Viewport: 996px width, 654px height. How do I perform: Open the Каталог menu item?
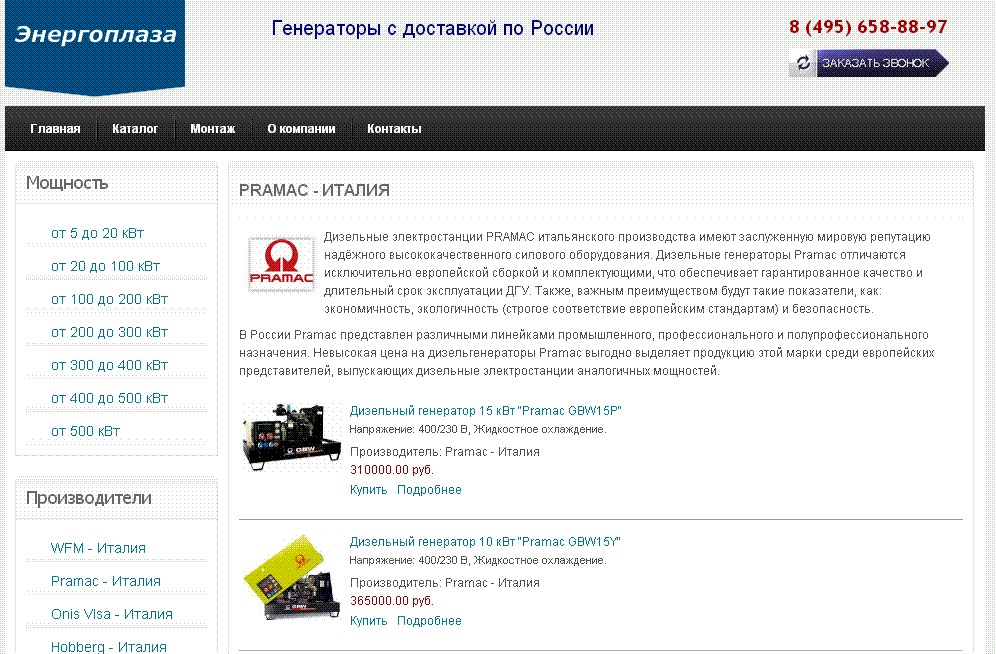coord(135,128)
